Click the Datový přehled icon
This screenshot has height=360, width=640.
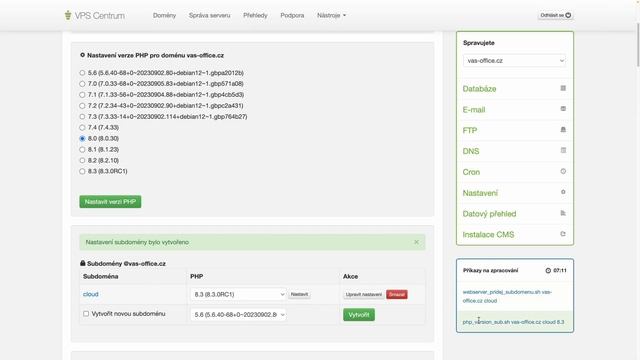[x=563, y=213]
